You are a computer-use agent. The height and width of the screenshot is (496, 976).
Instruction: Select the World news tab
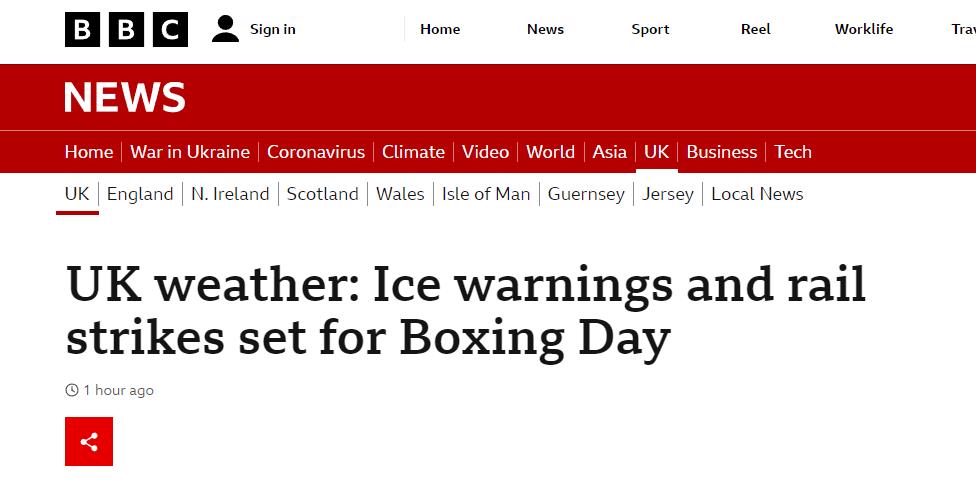pos(550,152)
